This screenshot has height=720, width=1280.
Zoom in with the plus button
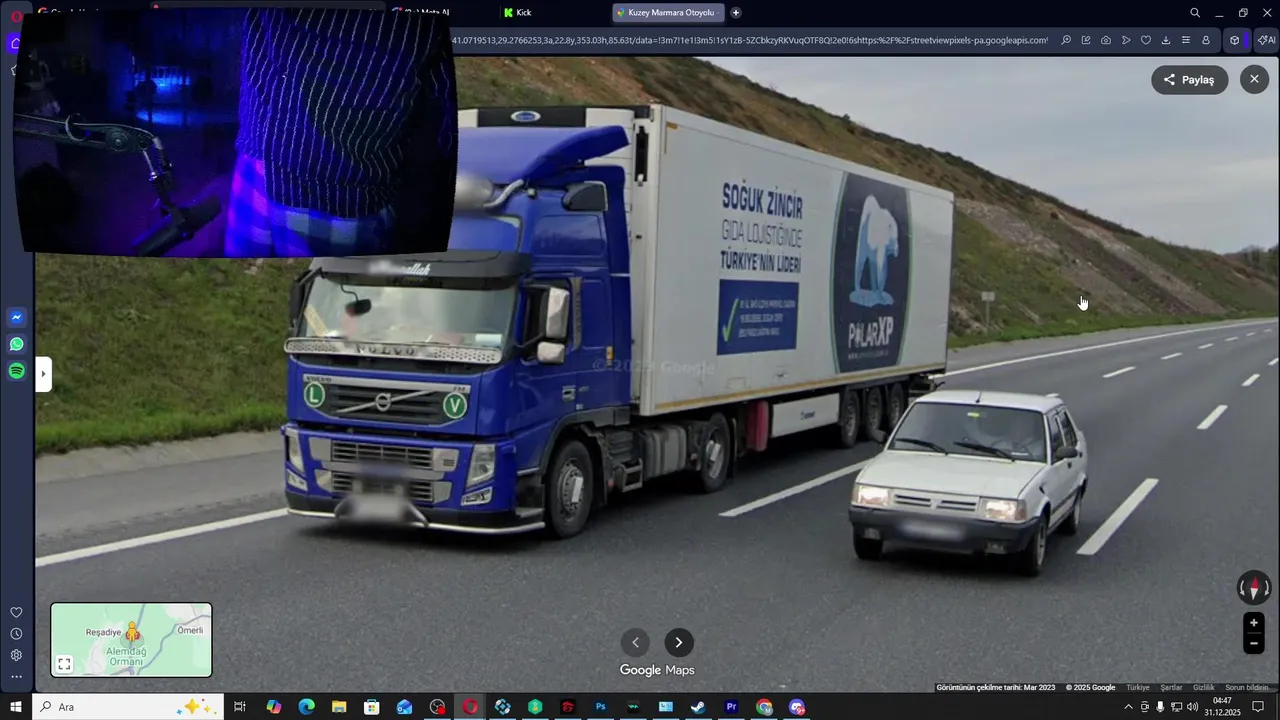click(x=1254, y=623)
